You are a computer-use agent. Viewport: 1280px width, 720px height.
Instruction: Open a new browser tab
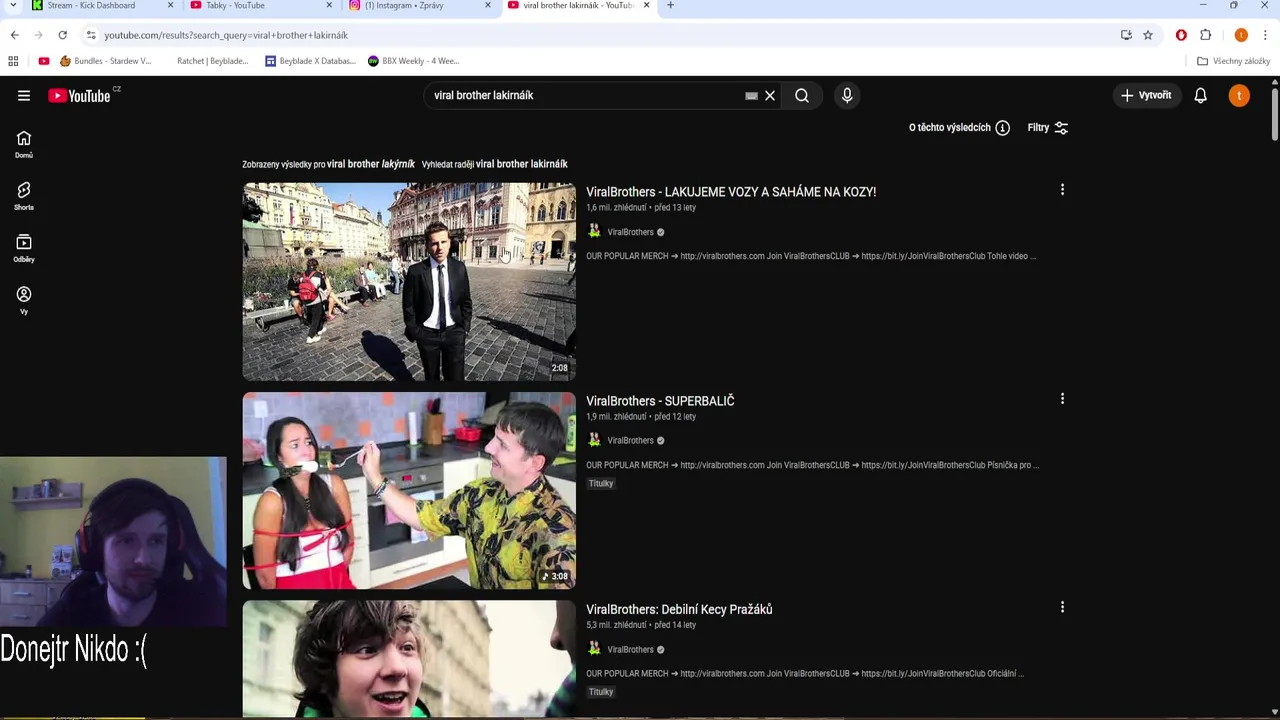670,6
